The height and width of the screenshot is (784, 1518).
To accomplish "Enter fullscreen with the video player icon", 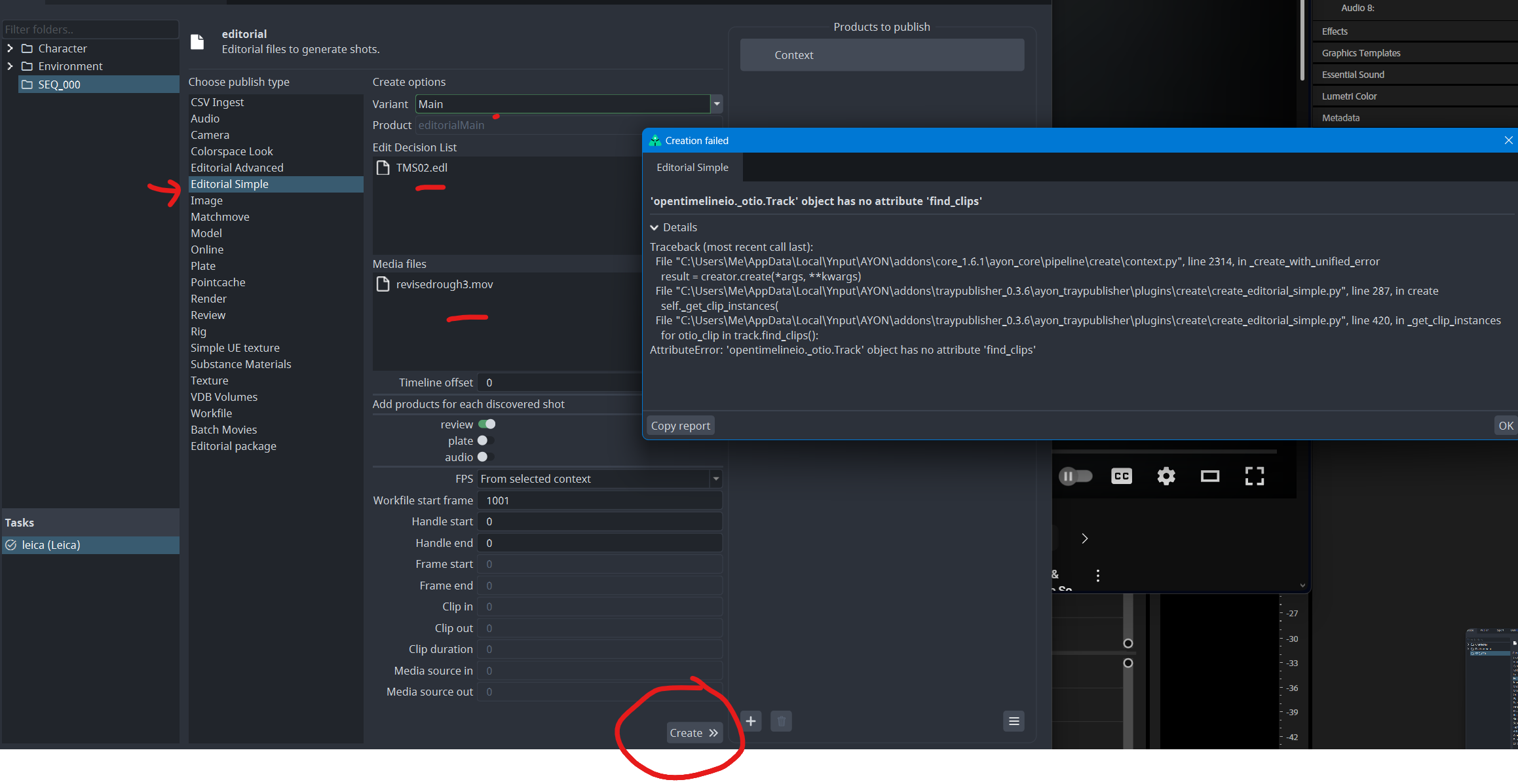I will [1254, 476].
